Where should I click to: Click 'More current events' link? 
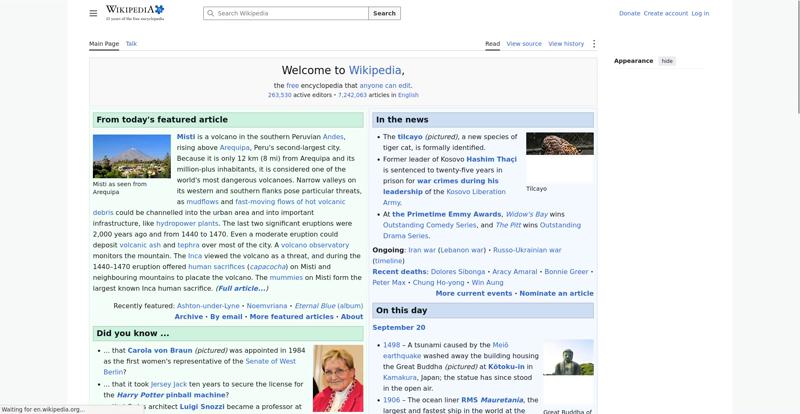473,294
